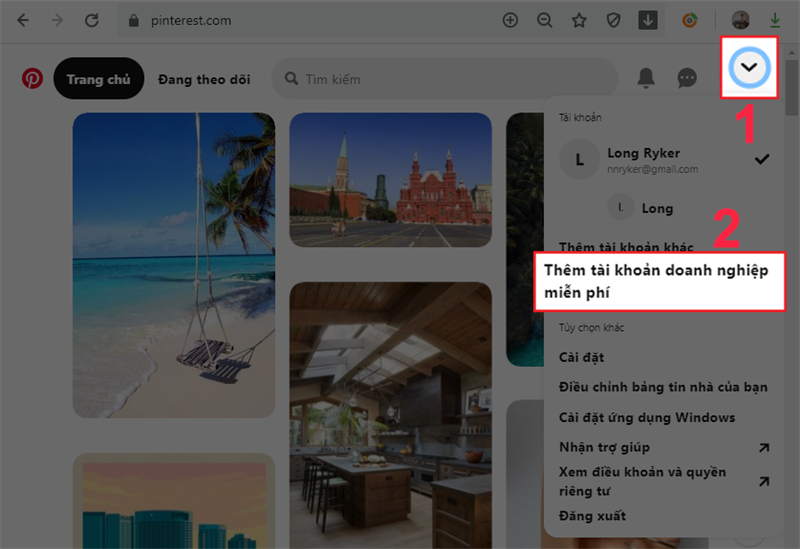800x549 pixels.
Task: Click the green download arrow icon
Action: 775,20
